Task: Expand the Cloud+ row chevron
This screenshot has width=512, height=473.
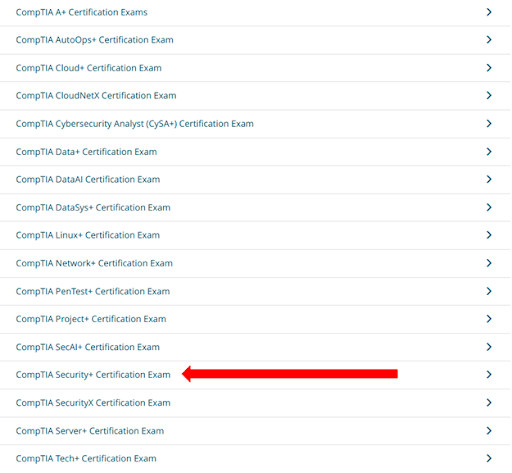Action: click(489, 68)
